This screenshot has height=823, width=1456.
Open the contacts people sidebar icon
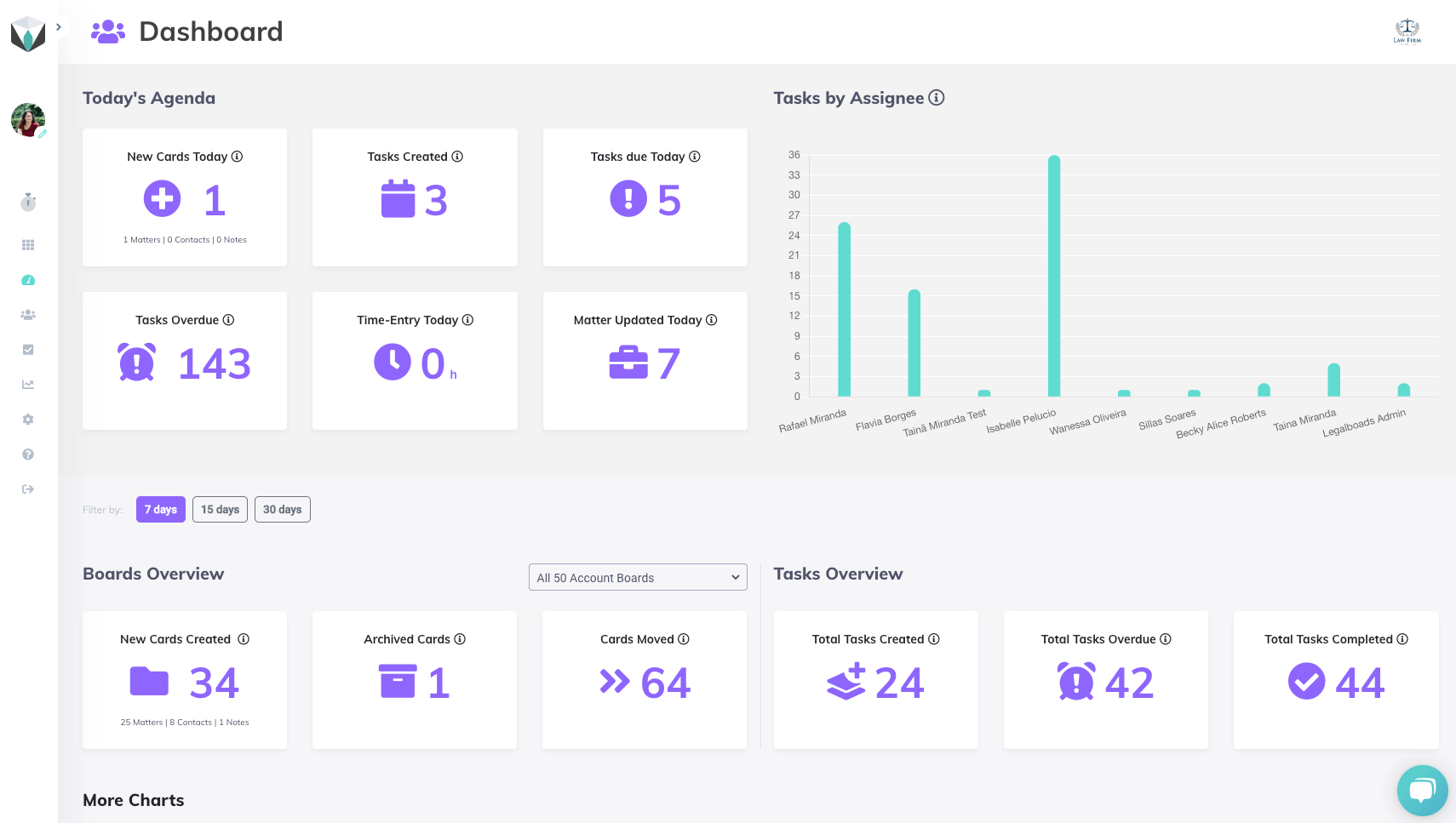click(28, 315)
